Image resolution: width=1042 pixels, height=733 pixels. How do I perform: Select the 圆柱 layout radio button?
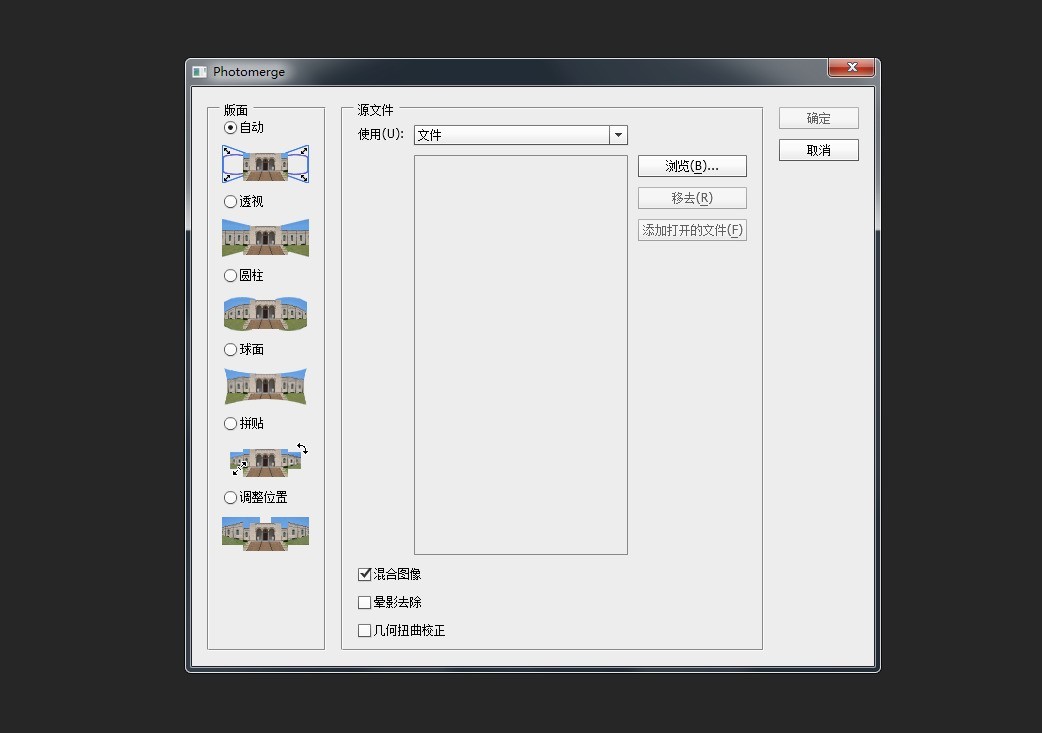[x=231, y=275]
